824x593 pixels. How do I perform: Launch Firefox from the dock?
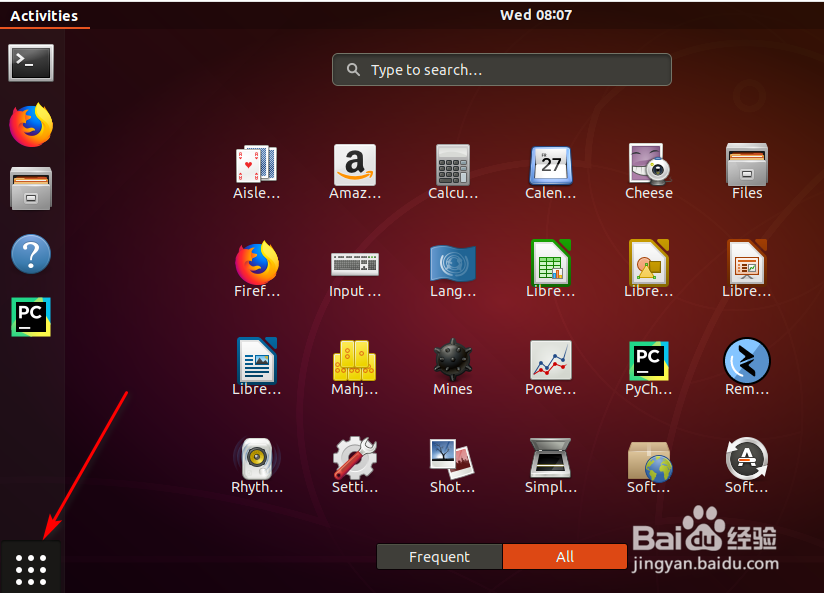pyautogui.click(x=31, y=125)
